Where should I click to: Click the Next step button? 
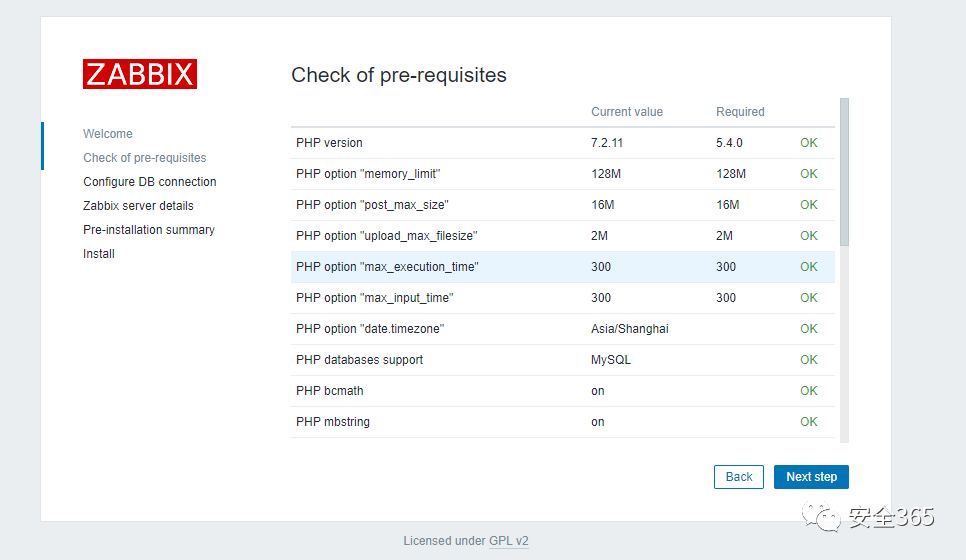point(811,477)
